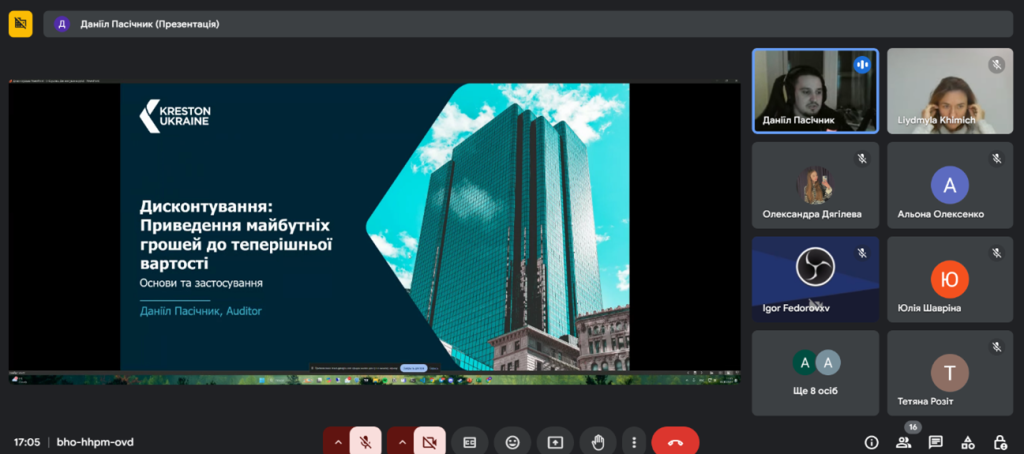Viewport: 1024px width, 454px height.
Task: Open the activities panel
Action: pos(967,442)
